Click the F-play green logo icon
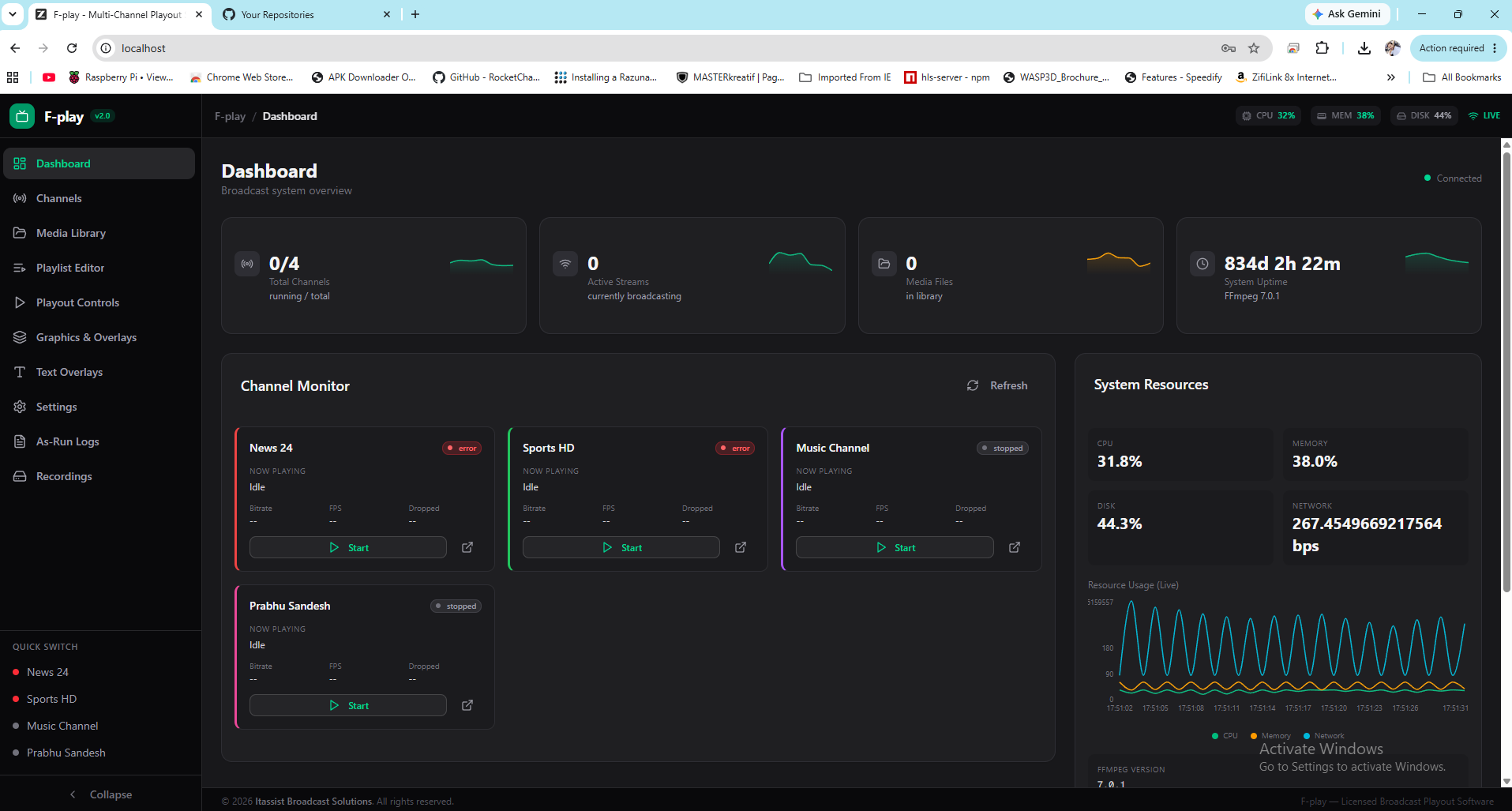 click(x=22, y=116)
